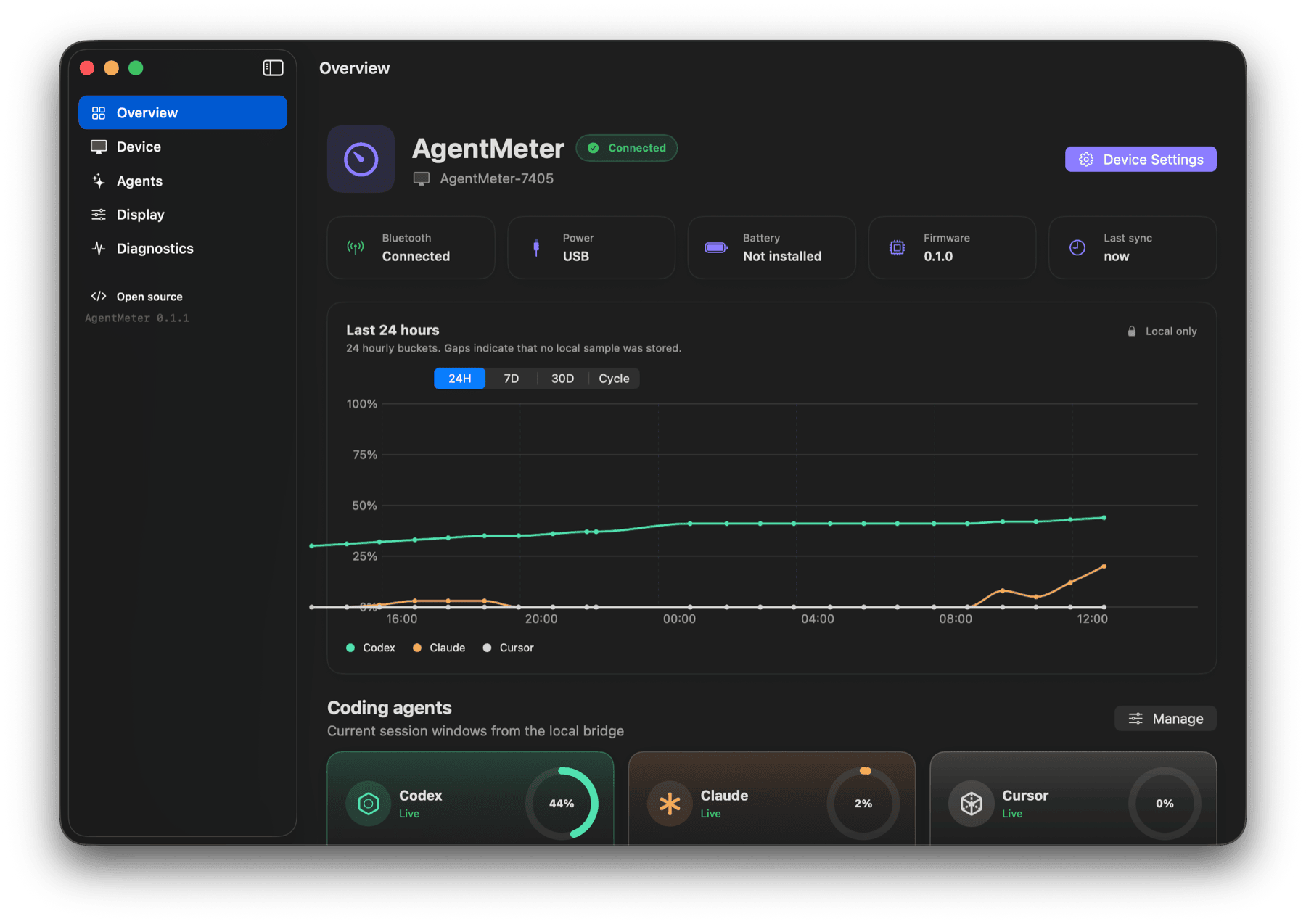This screenshot has height=924, width=1306.
Task: Click the Local only lock icon
Action: pyautogui.click(x=1132, y=331)
